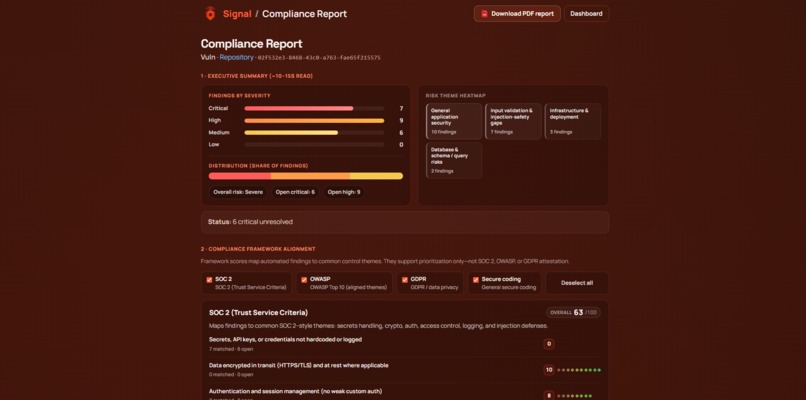Click the Overall risk: Severe pill

(238, 192)
